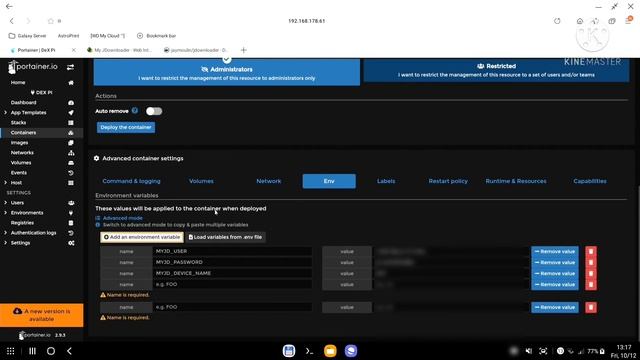Open the apps grid in taskbar
Viewport: 640px width, 360px height.
(11, 351)
